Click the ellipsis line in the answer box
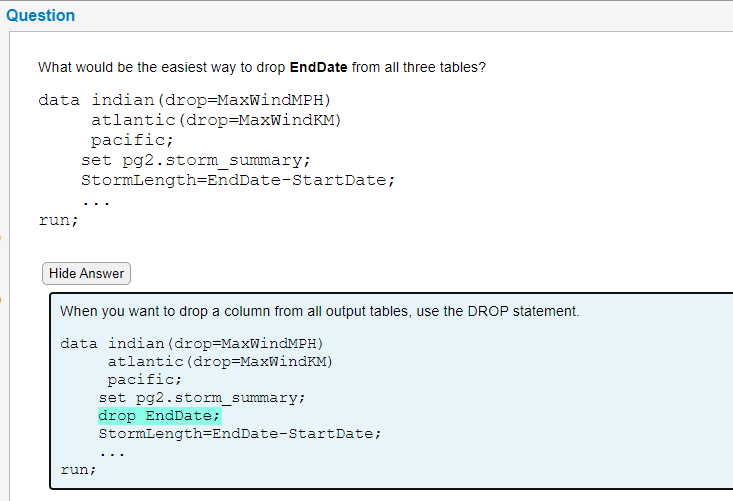733x501 pixels. coord(112,452)
